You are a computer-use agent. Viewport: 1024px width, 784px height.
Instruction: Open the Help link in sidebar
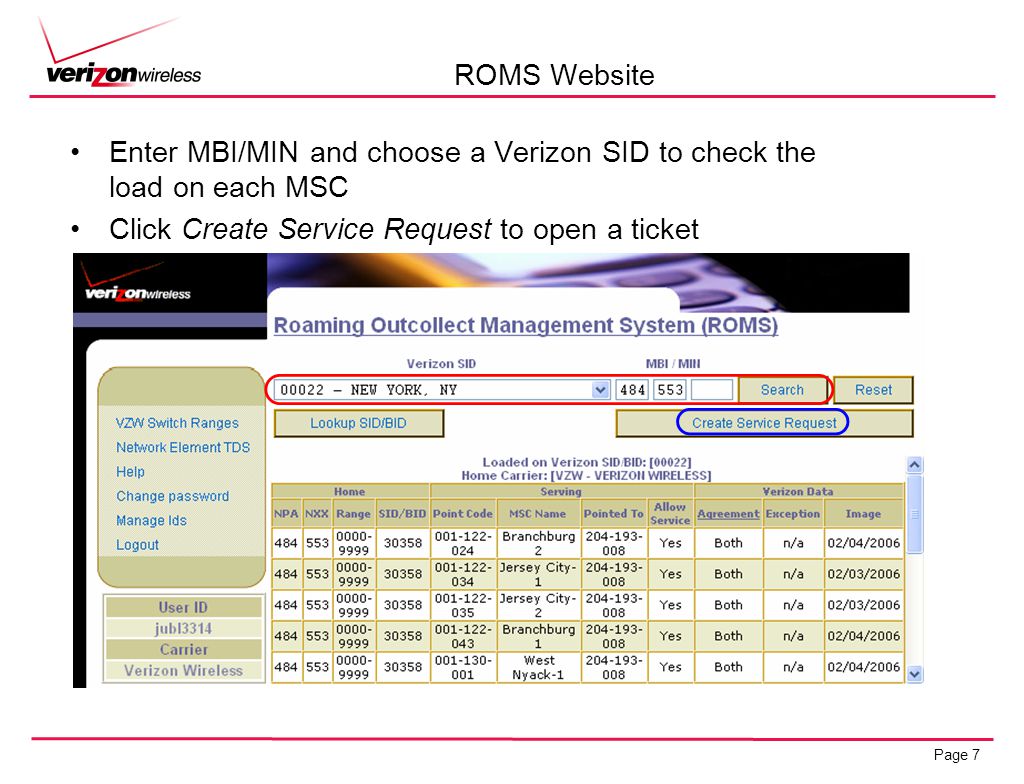tap(130, 472)
